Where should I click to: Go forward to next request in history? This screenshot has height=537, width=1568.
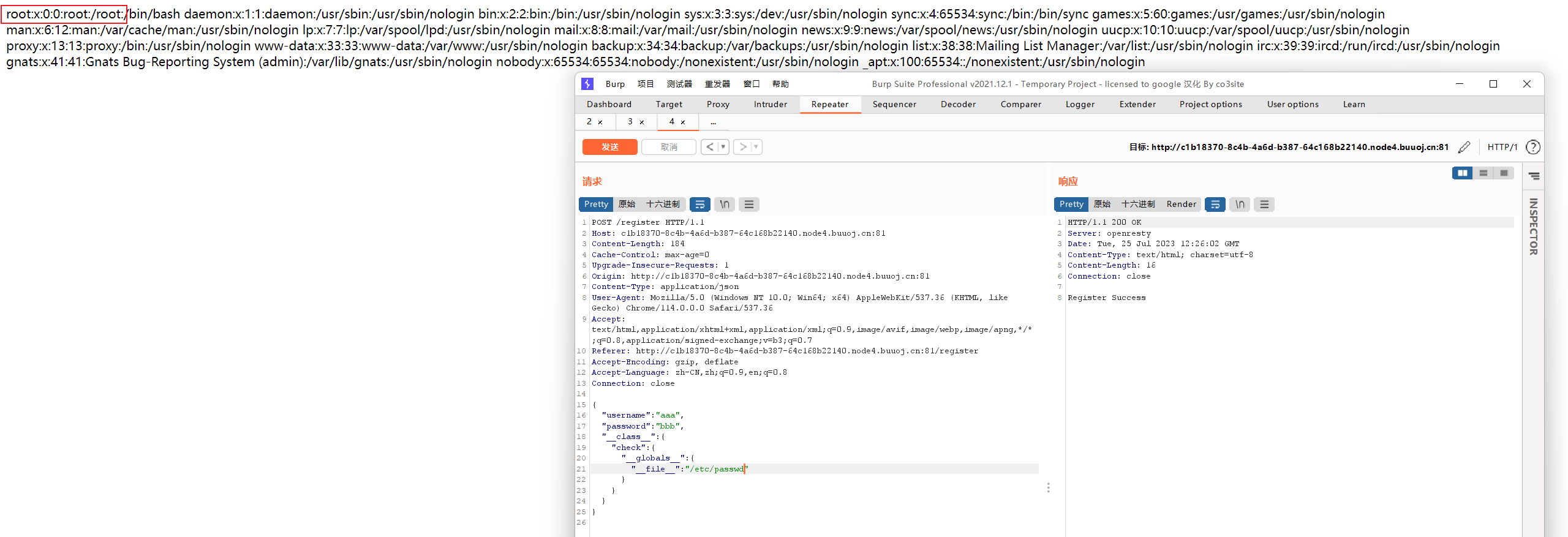[742, 147]
